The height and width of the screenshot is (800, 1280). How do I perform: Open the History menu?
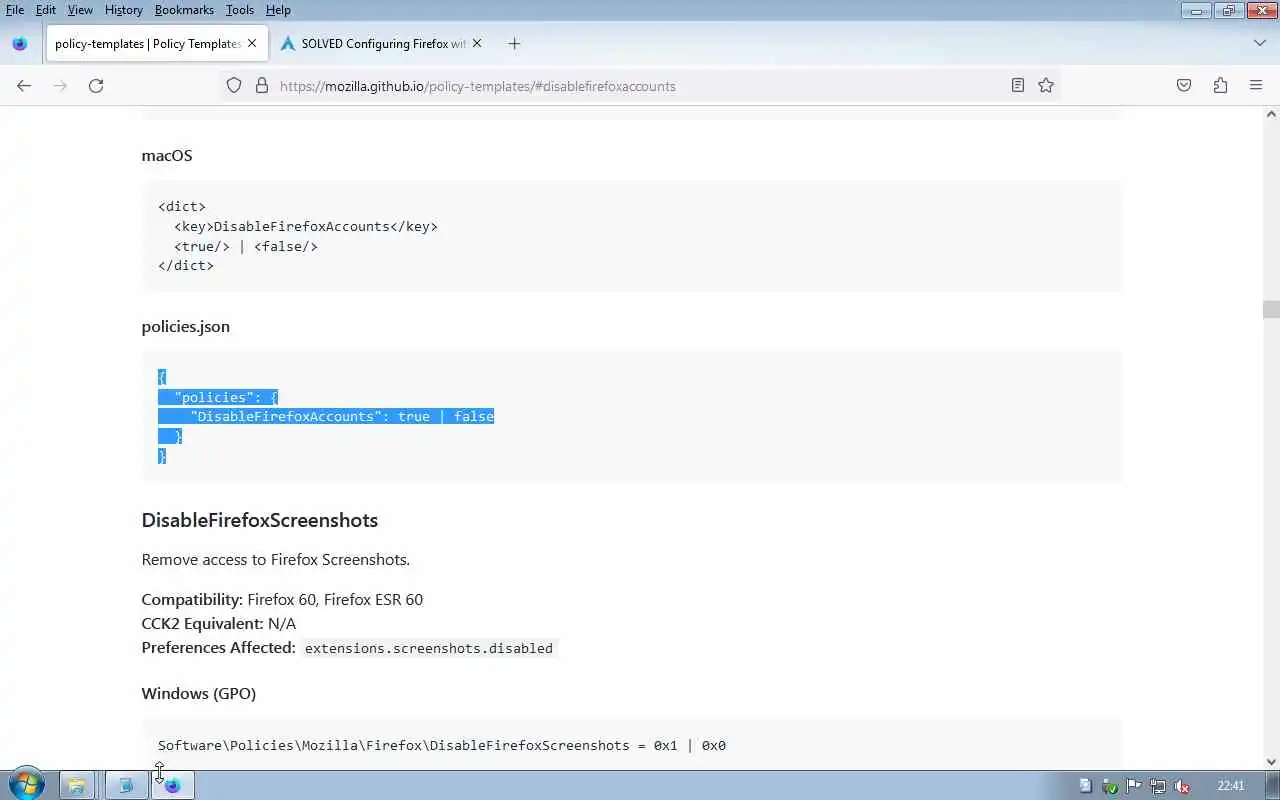pyautogui.click(x=123, y=10)
